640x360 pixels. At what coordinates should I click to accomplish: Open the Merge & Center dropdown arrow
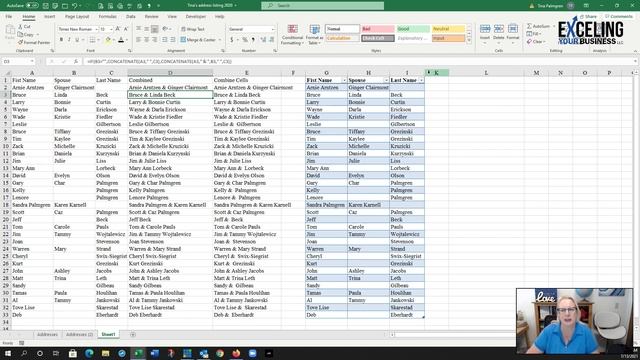(x=220, y=40)
